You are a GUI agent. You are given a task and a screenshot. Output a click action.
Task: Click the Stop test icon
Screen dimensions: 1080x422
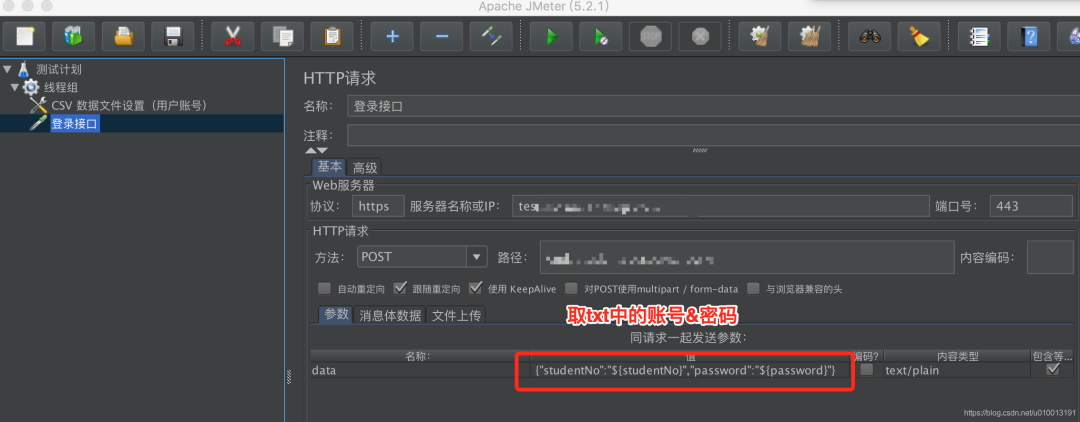[650, 36]
